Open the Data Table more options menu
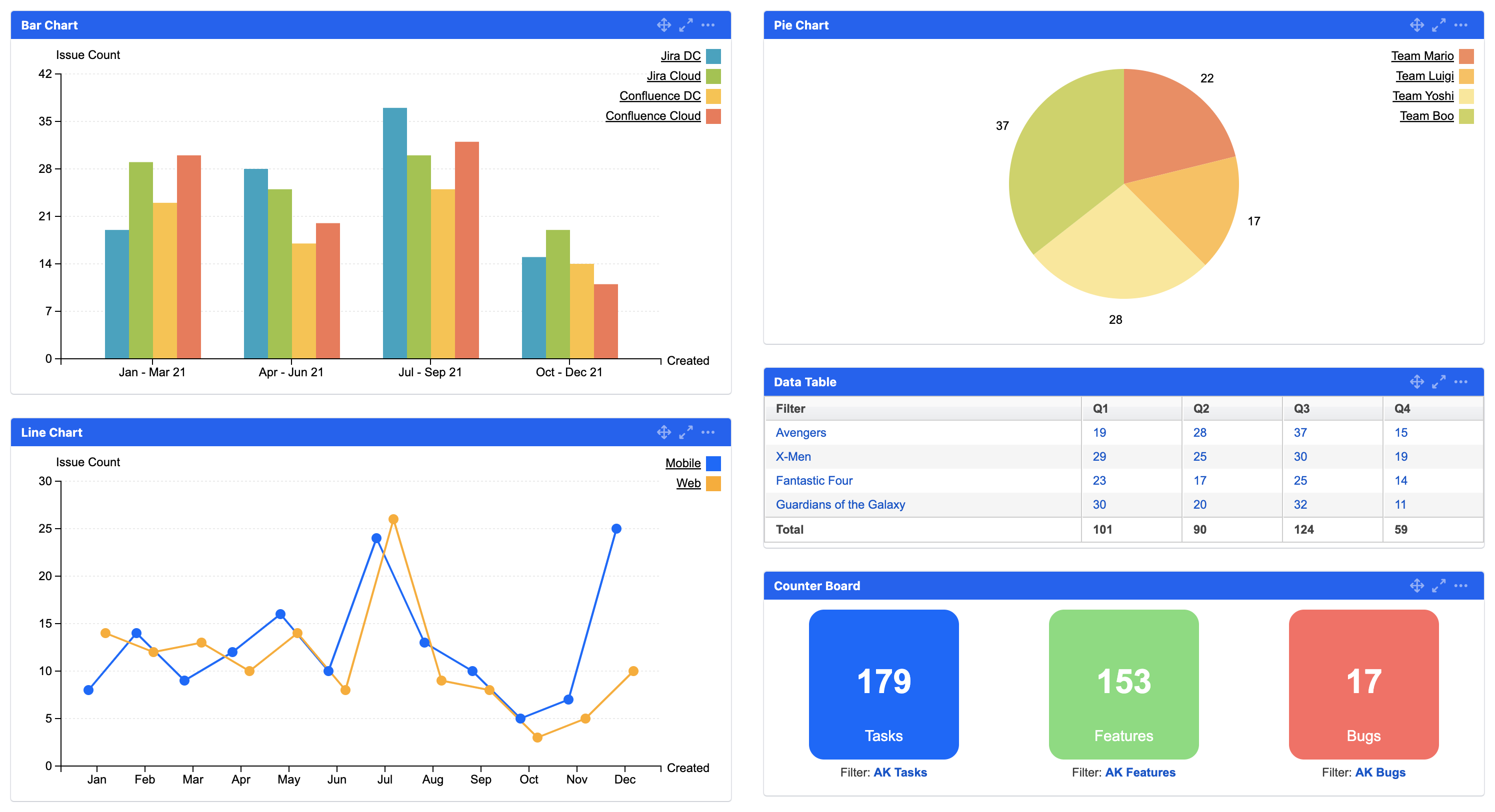This screenshot has width=1495, height=812. (x=1462, y=382)
